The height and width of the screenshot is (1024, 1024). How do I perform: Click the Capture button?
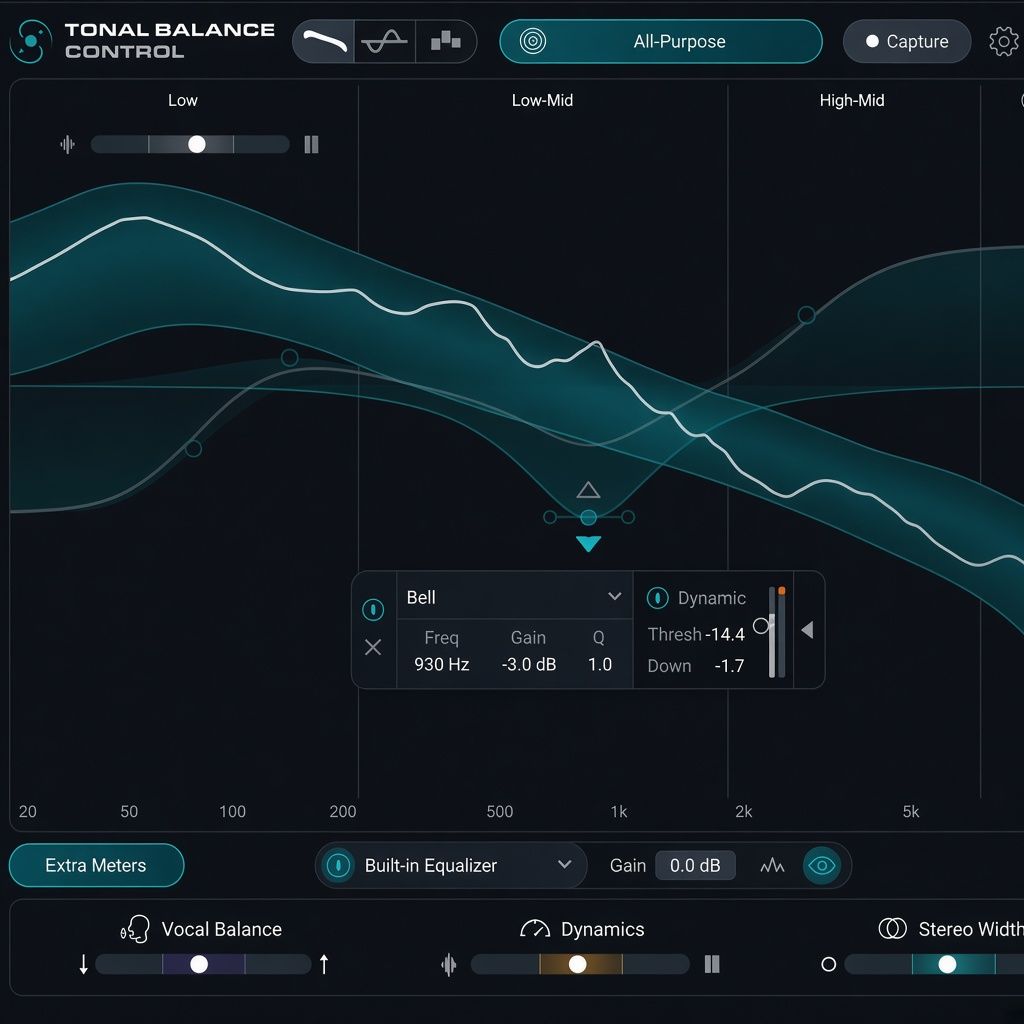(906, 41)
